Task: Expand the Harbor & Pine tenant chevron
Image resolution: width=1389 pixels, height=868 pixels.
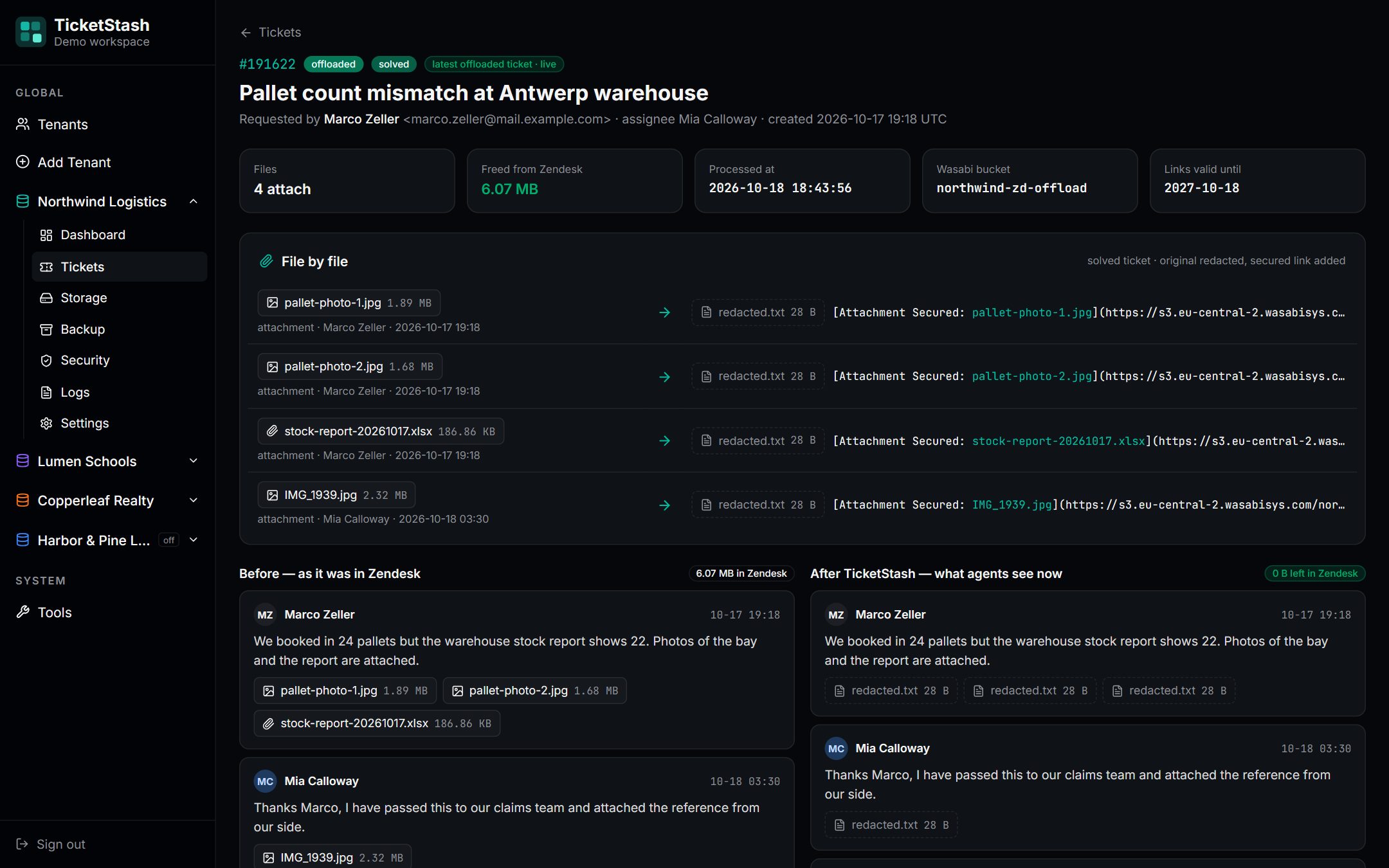Action: pos(193,540)
